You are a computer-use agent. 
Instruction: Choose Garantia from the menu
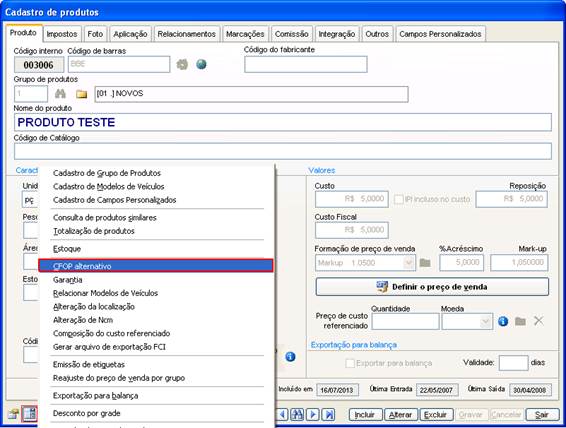pyautogui.click(x=156, y=280)
